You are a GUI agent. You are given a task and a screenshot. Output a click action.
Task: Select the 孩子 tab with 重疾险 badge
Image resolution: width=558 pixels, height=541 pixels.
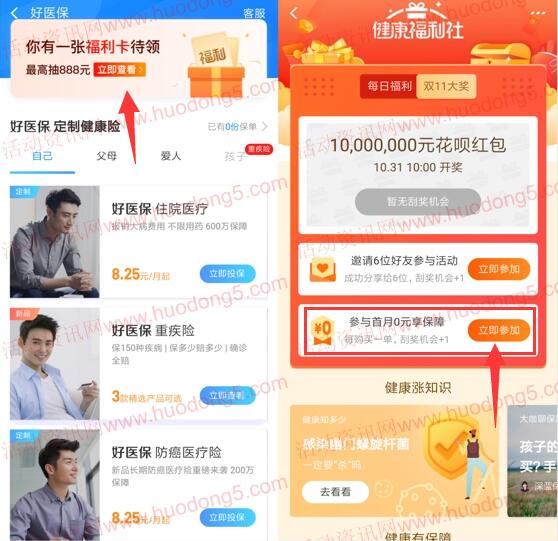point(235,156)
